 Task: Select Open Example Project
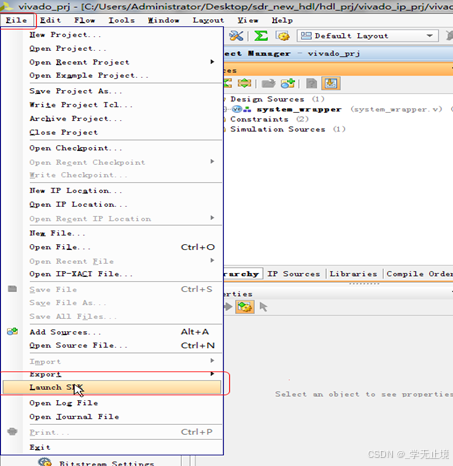[112, 75]
